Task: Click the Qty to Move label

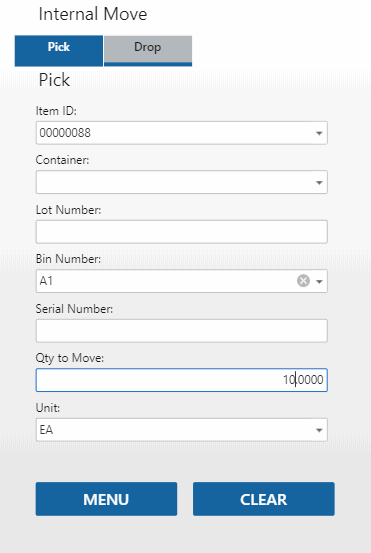Action: [70, 358]
